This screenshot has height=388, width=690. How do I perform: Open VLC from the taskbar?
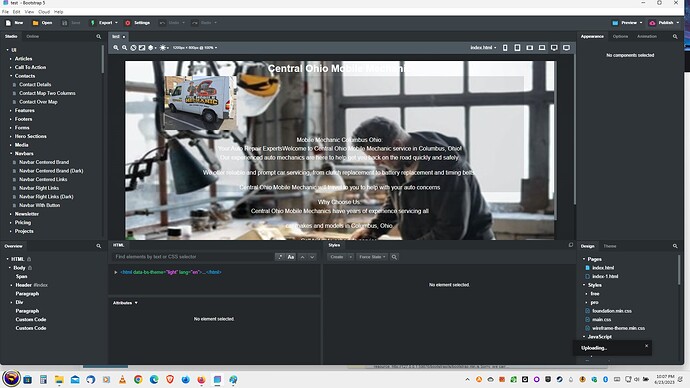coord(122,379)
